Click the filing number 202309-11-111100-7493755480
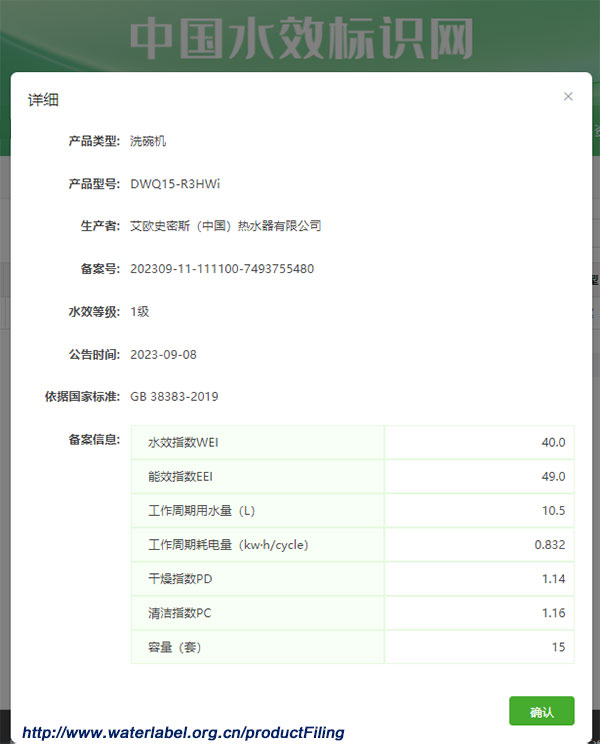This screenshot has width=600, height=744. pos(222,269)
